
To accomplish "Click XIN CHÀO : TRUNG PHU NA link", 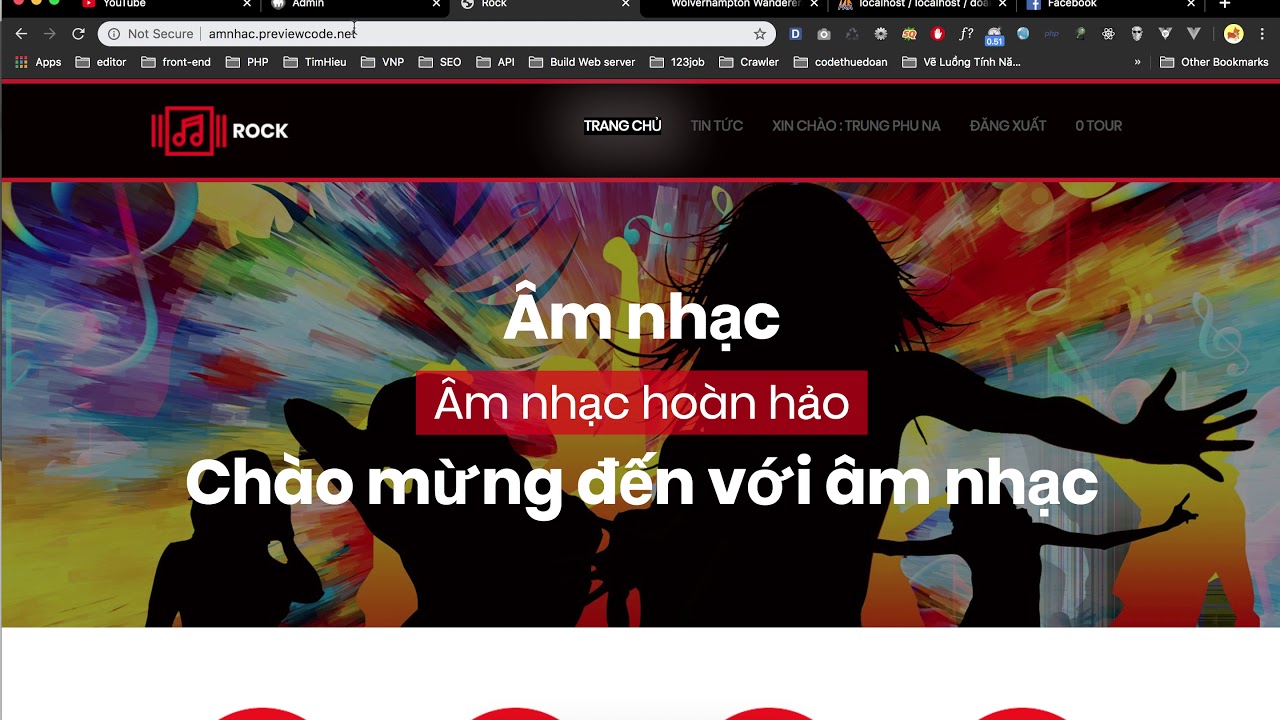I will pyautogui.click(x=856, y=126).
